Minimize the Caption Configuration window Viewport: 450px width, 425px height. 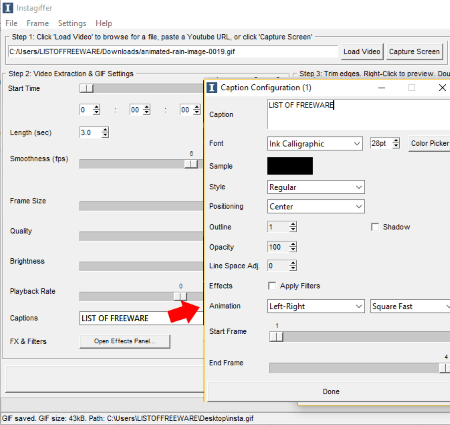(x=382, y=88)
